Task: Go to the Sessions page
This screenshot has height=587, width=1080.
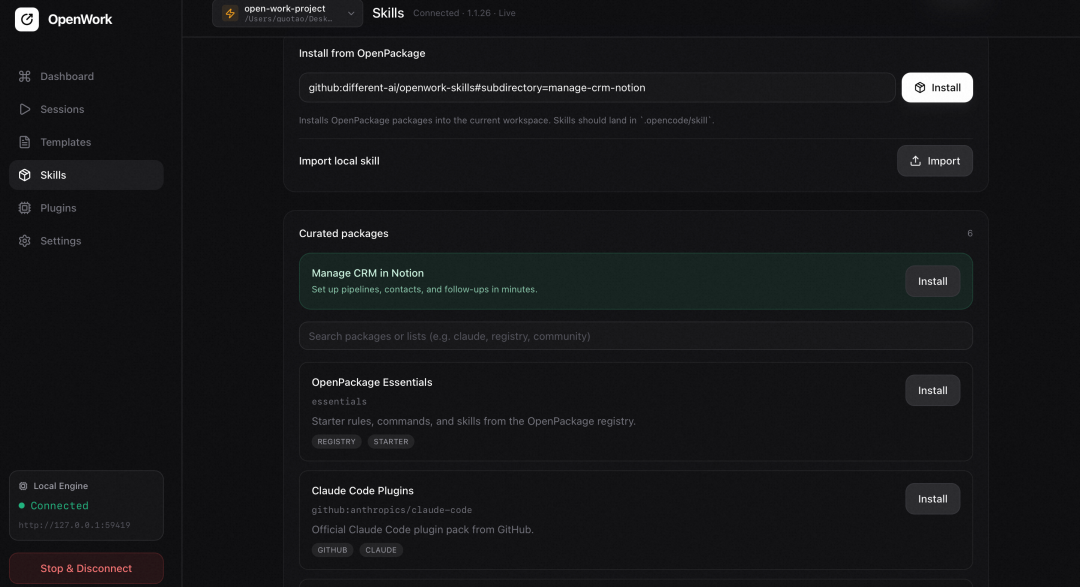Action: (62, 109)
